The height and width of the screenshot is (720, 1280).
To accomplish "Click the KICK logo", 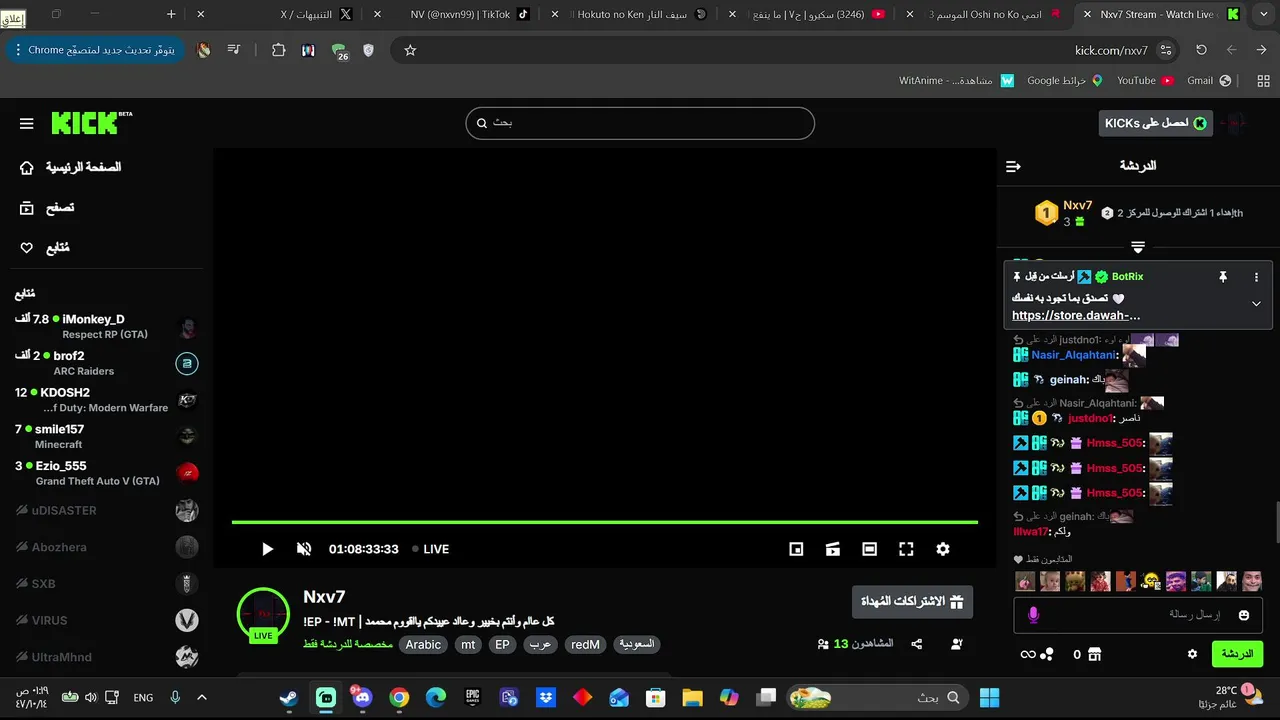I will coord(91,123).
